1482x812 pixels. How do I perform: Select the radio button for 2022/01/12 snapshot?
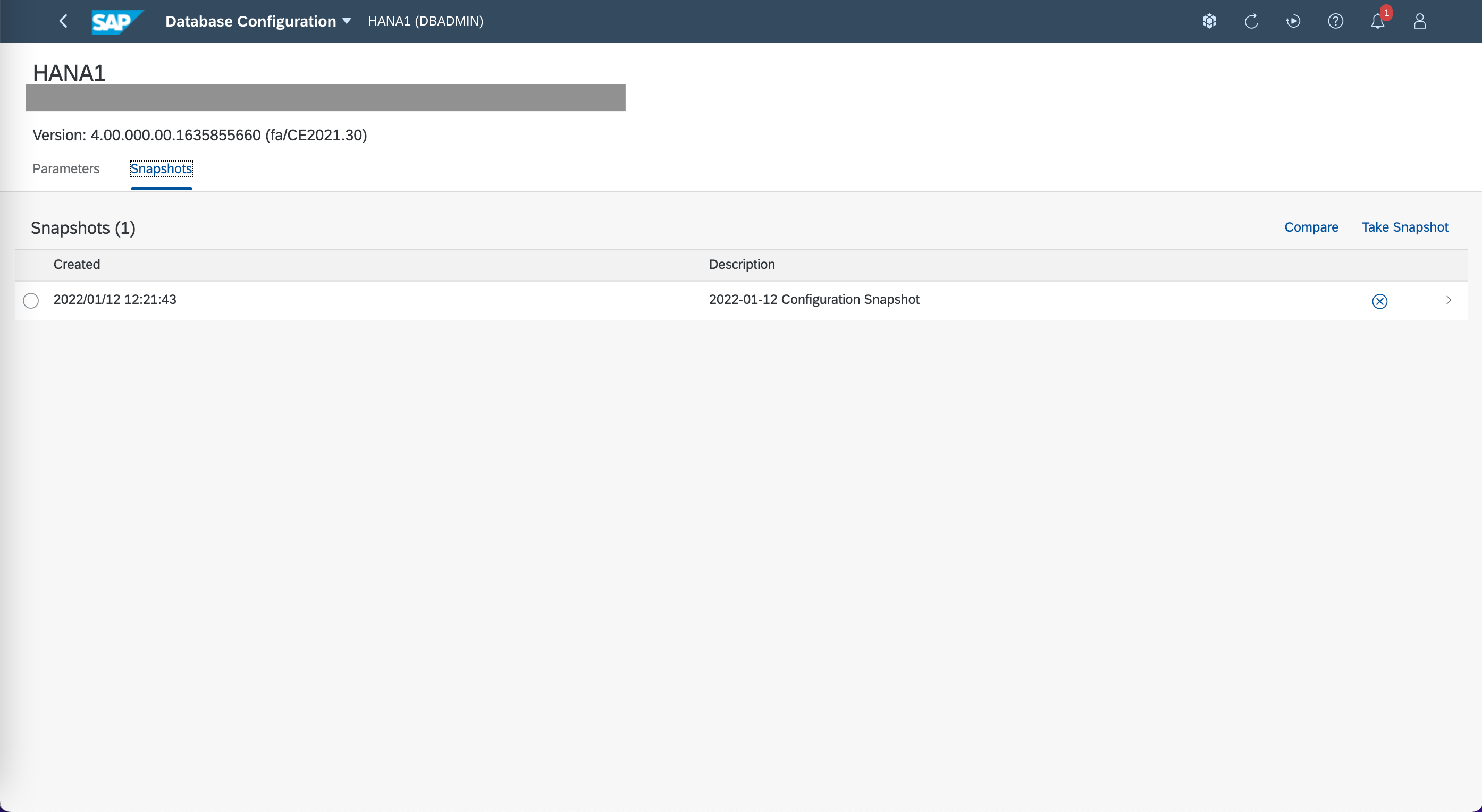31,300
